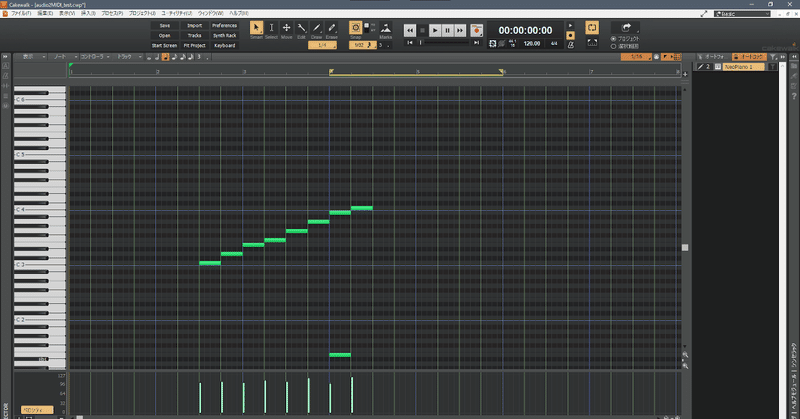
Task: Activate the Move tool
Action: [286, 29]
